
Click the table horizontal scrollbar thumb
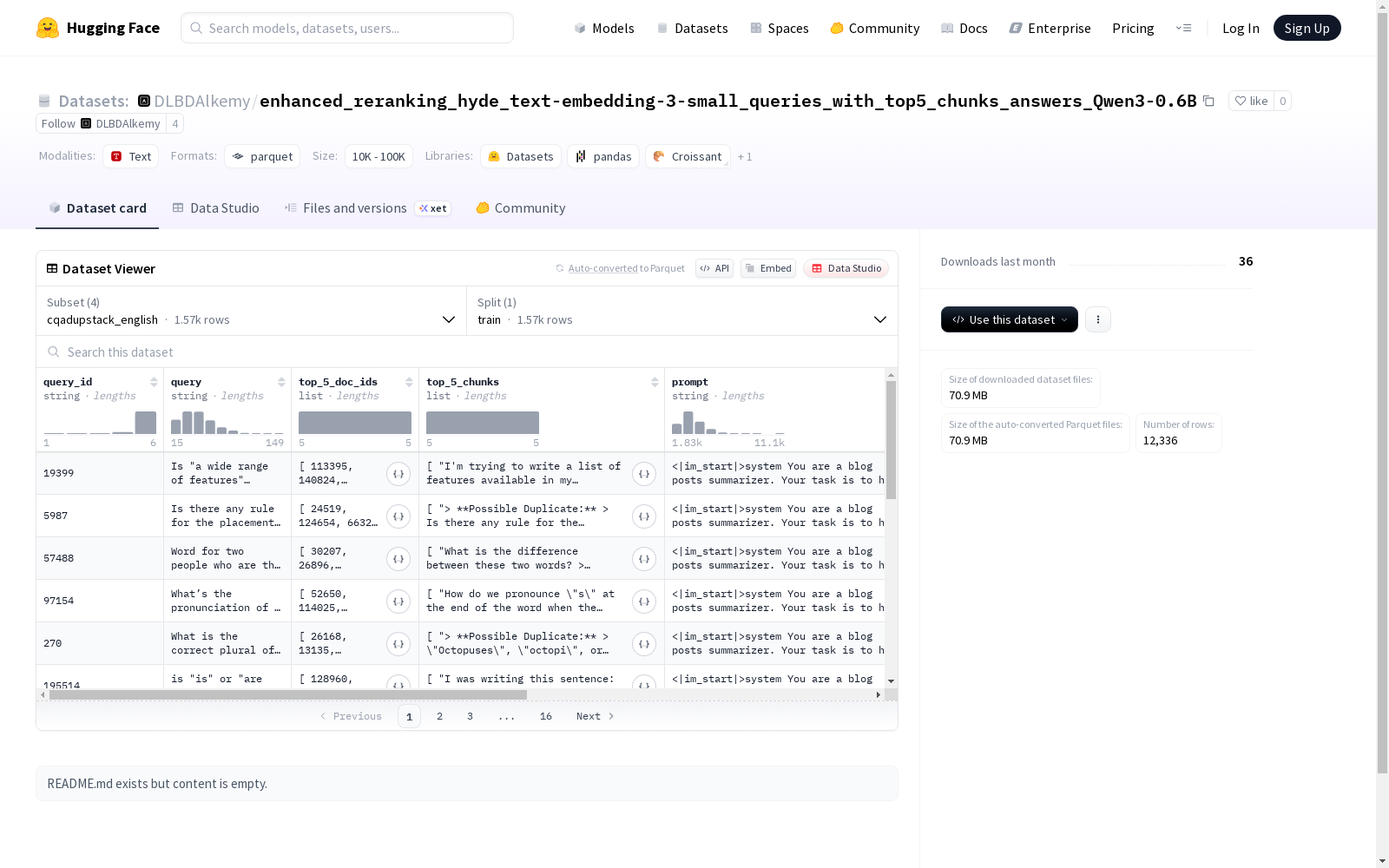(x=288, y=694)
